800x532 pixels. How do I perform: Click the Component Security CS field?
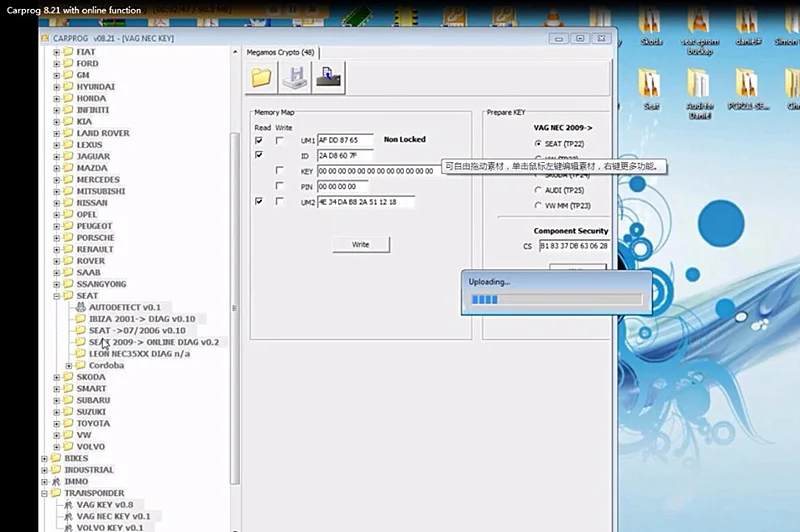tap(574, 246)
